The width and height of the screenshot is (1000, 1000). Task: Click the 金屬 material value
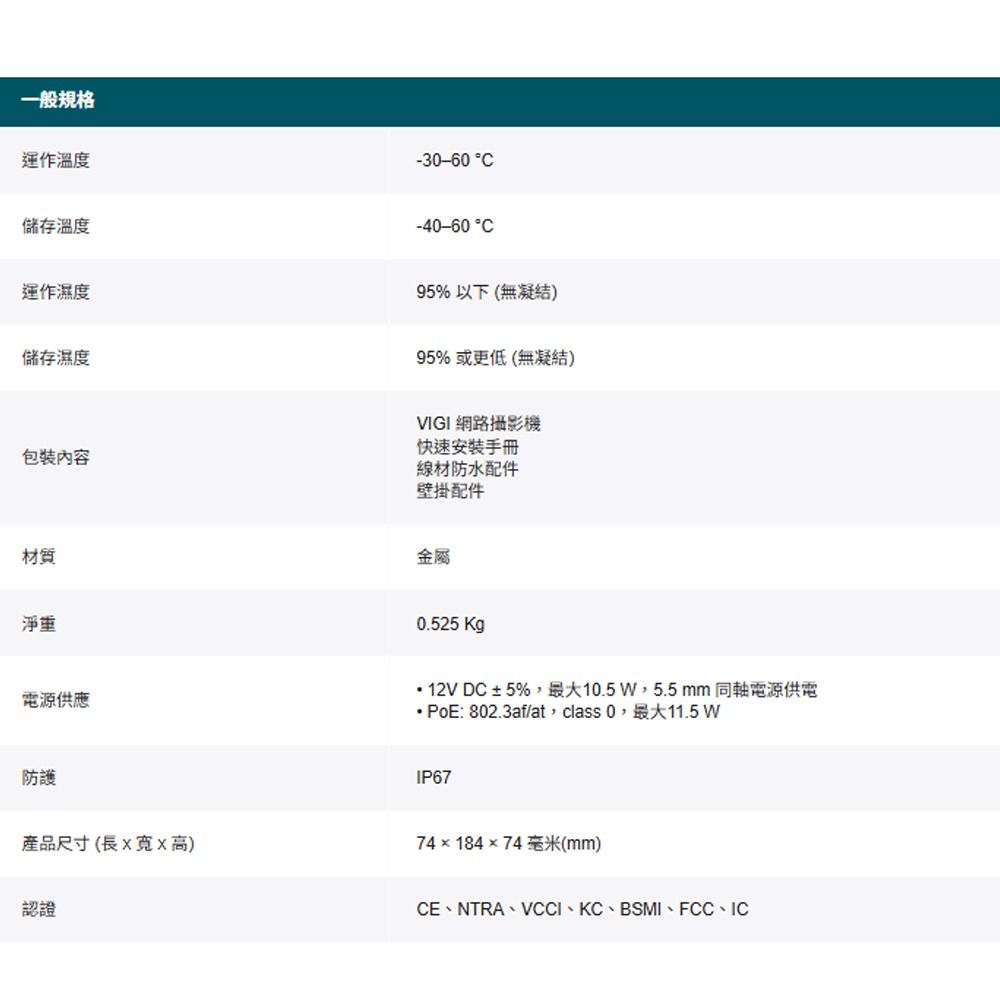433,557
